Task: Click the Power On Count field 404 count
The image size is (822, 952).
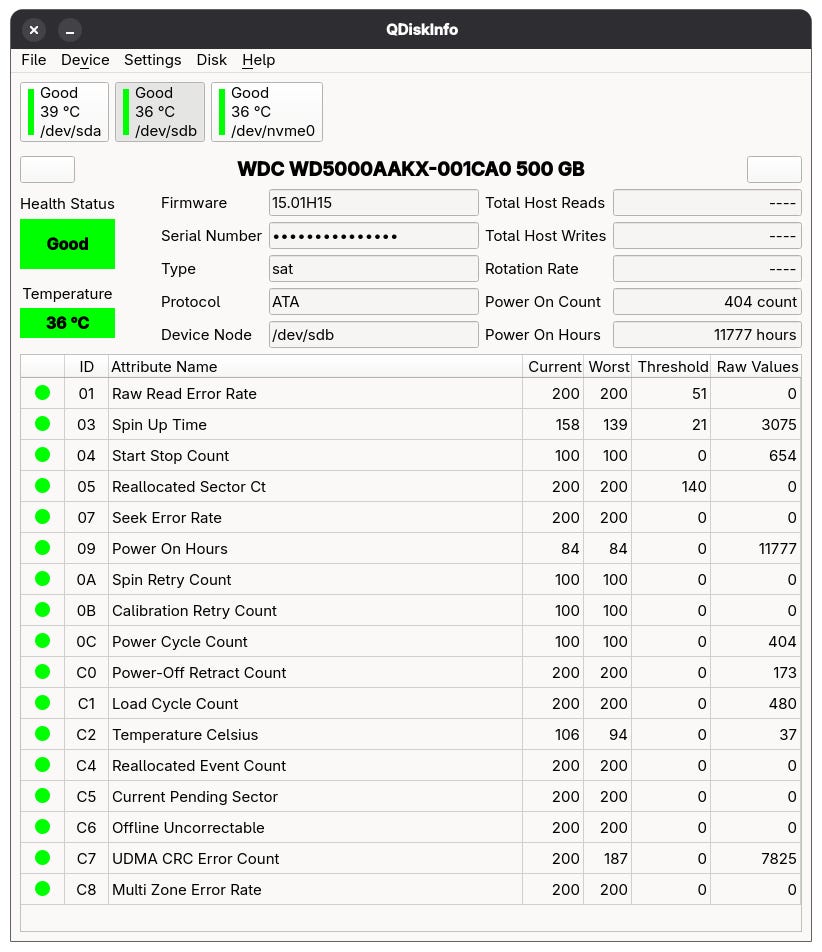Action: tap(707, 302)
